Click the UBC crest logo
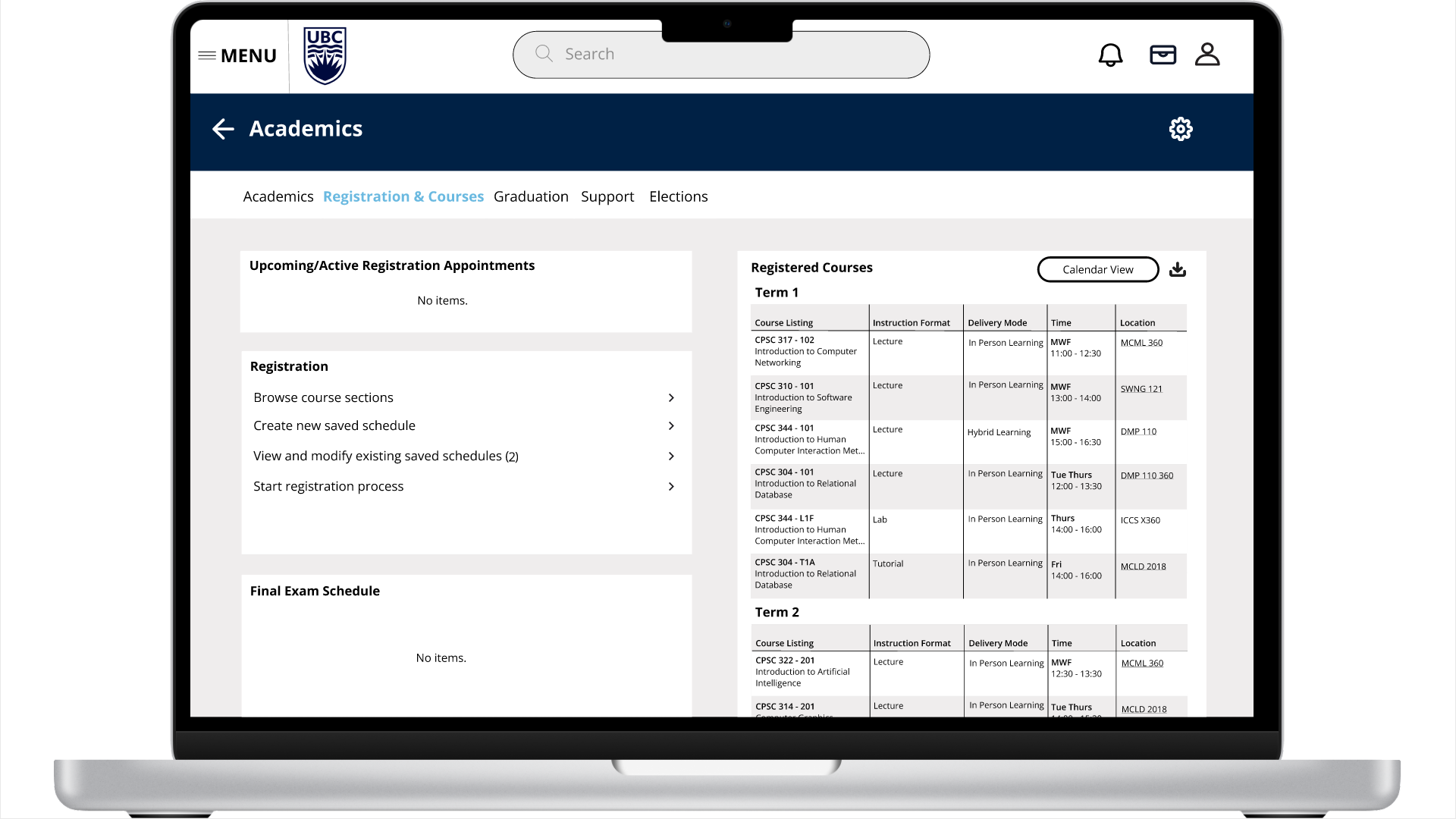Screen dimensions: 1456x819 (x=325, y=55)
